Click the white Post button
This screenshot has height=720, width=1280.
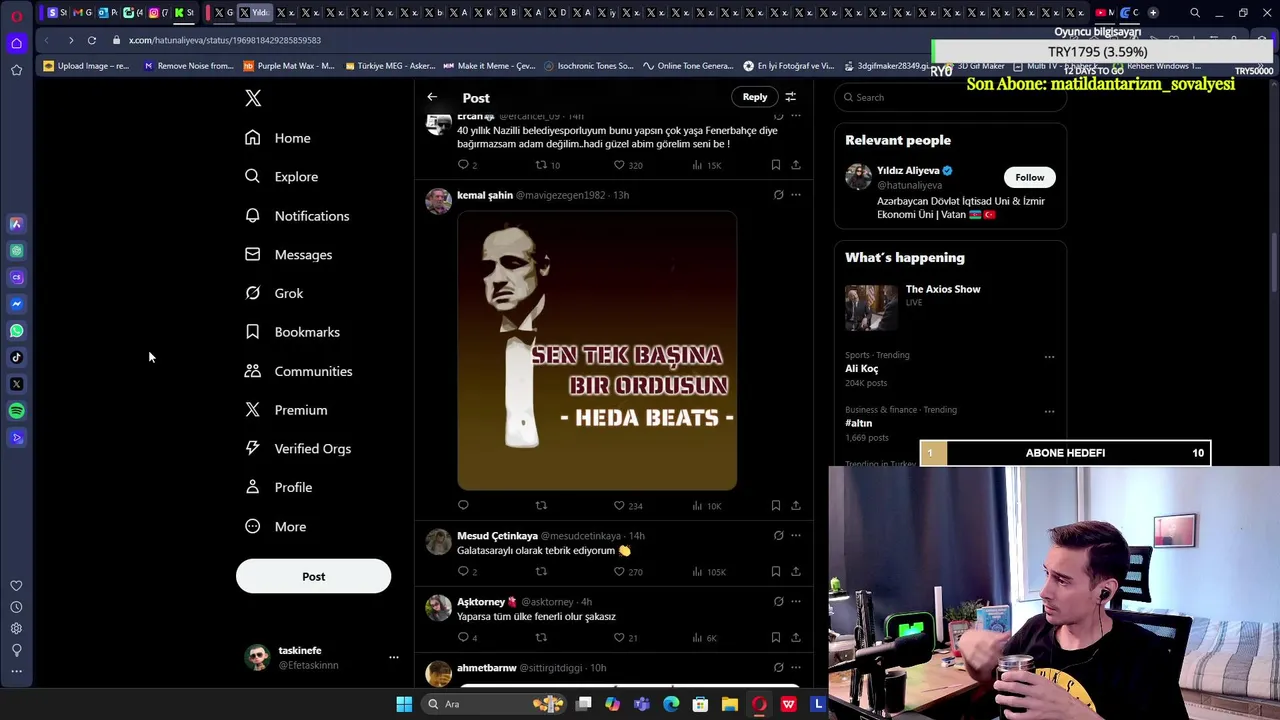313,576
